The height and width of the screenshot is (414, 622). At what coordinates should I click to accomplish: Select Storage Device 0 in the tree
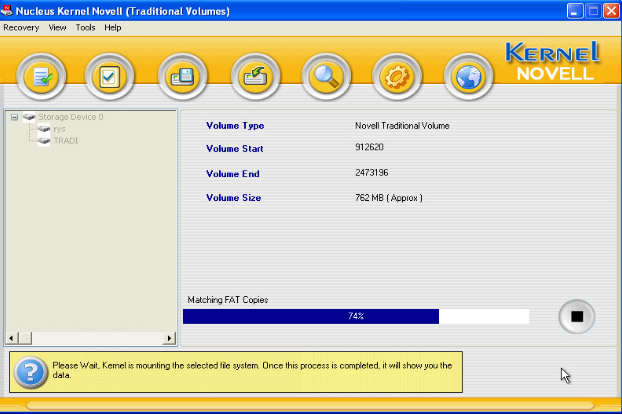click(71, 117)
